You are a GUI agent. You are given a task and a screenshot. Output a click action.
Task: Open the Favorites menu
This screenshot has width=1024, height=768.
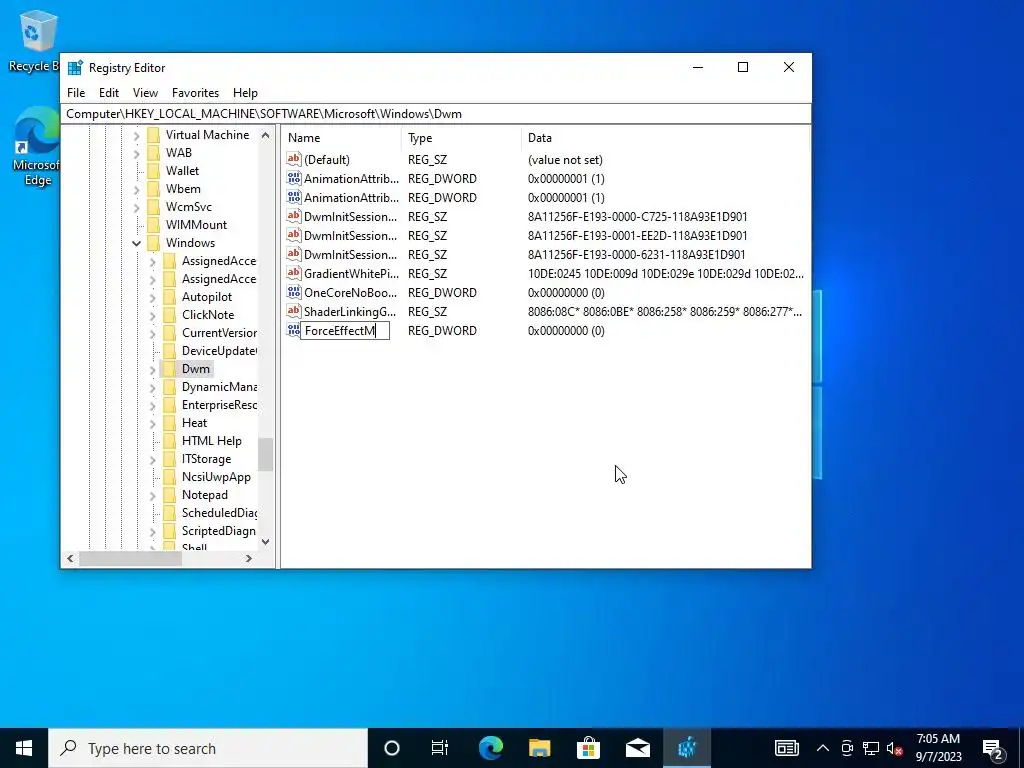[x=195, y=93]
